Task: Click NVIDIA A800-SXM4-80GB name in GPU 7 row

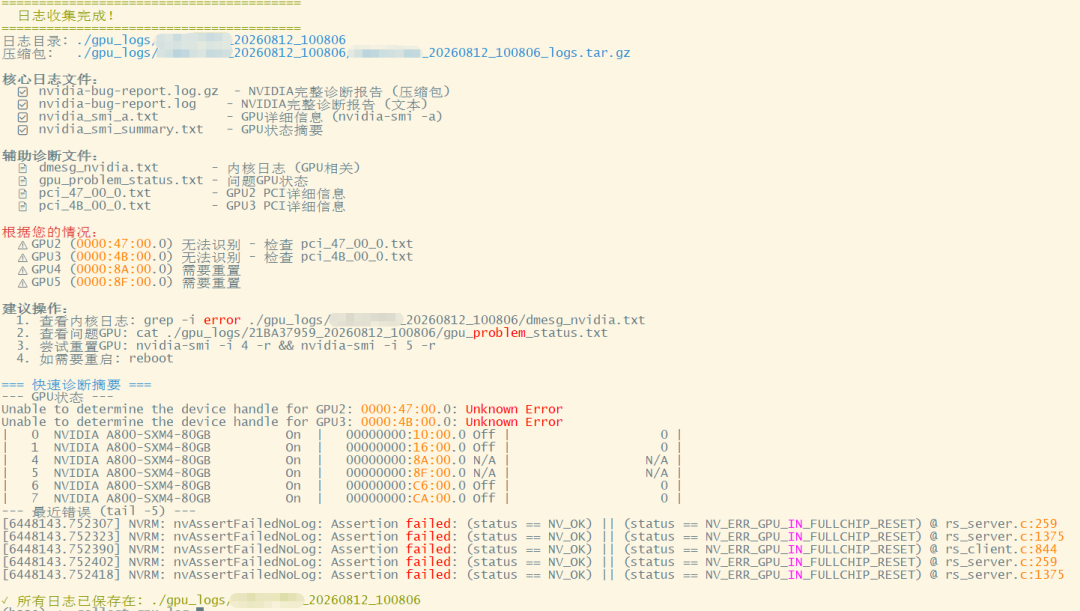Action: pos(132,498)
